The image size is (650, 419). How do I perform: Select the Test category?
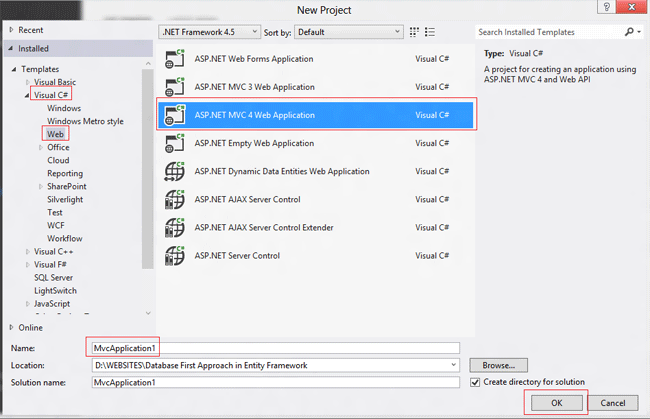(55, 213)
